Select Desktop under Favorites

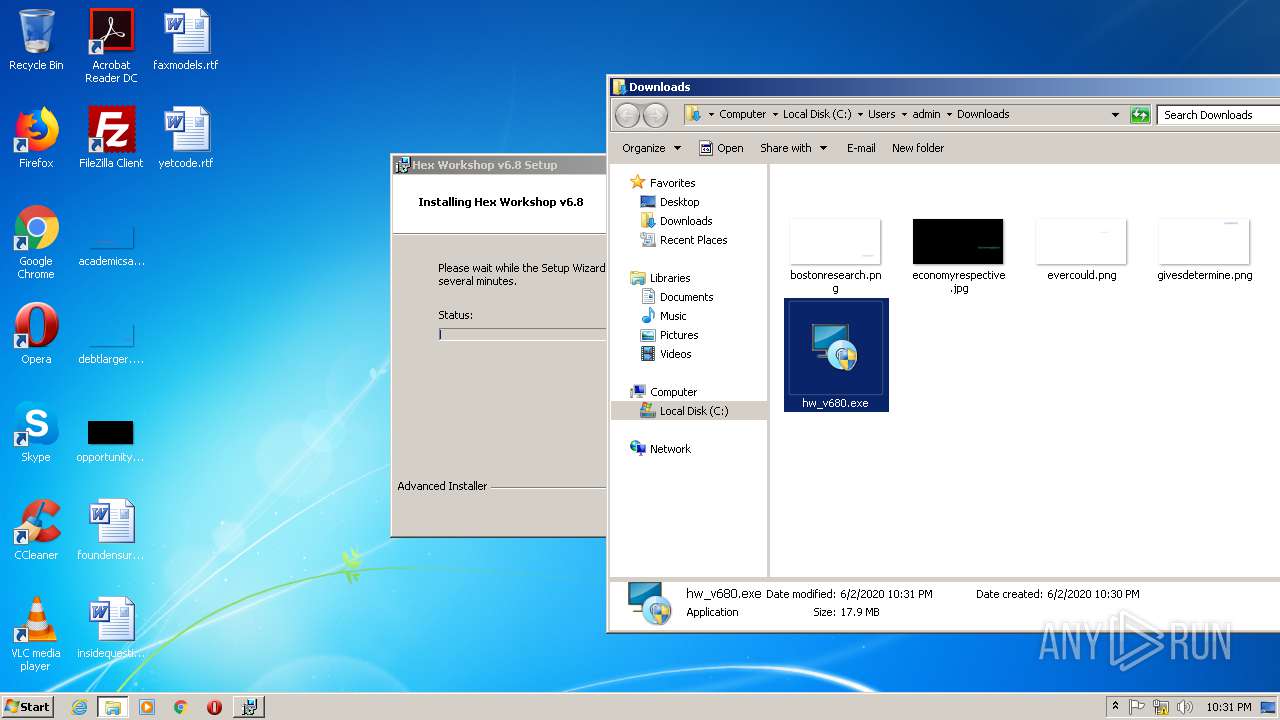[x=670, y=202]
